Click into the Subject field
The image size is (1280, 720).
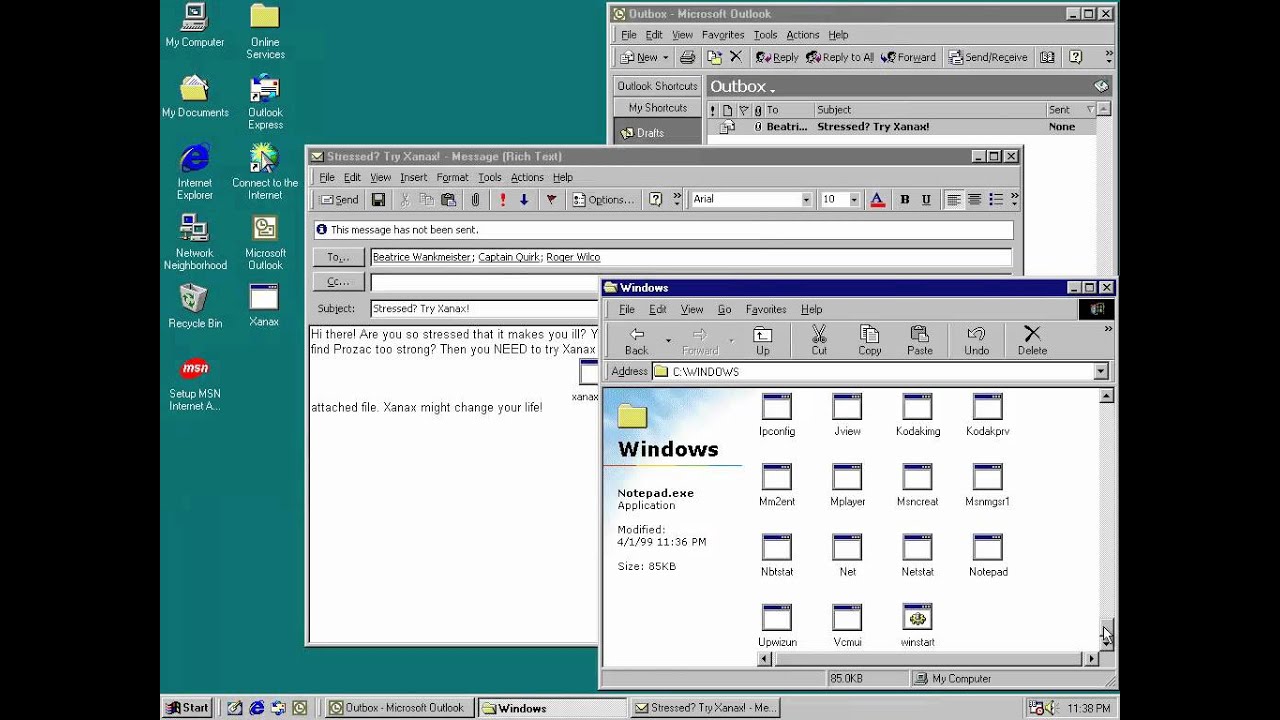[484, 309]
